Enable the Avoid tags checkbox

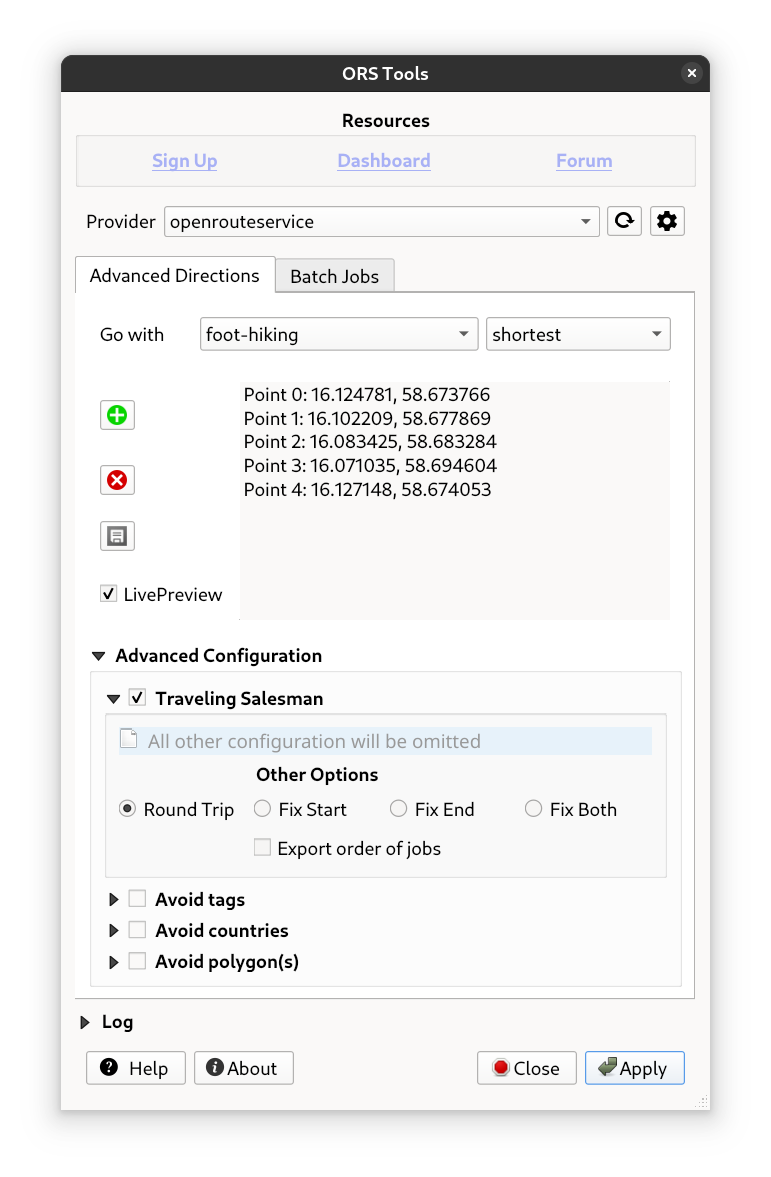pyautogui.click(x=138, y=899)
